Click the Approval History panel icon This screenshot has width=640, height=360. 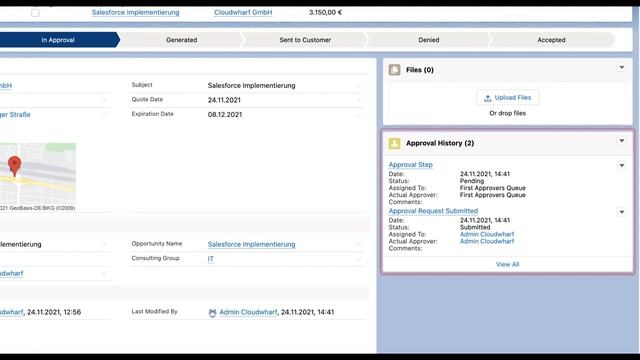pos(394,143)
